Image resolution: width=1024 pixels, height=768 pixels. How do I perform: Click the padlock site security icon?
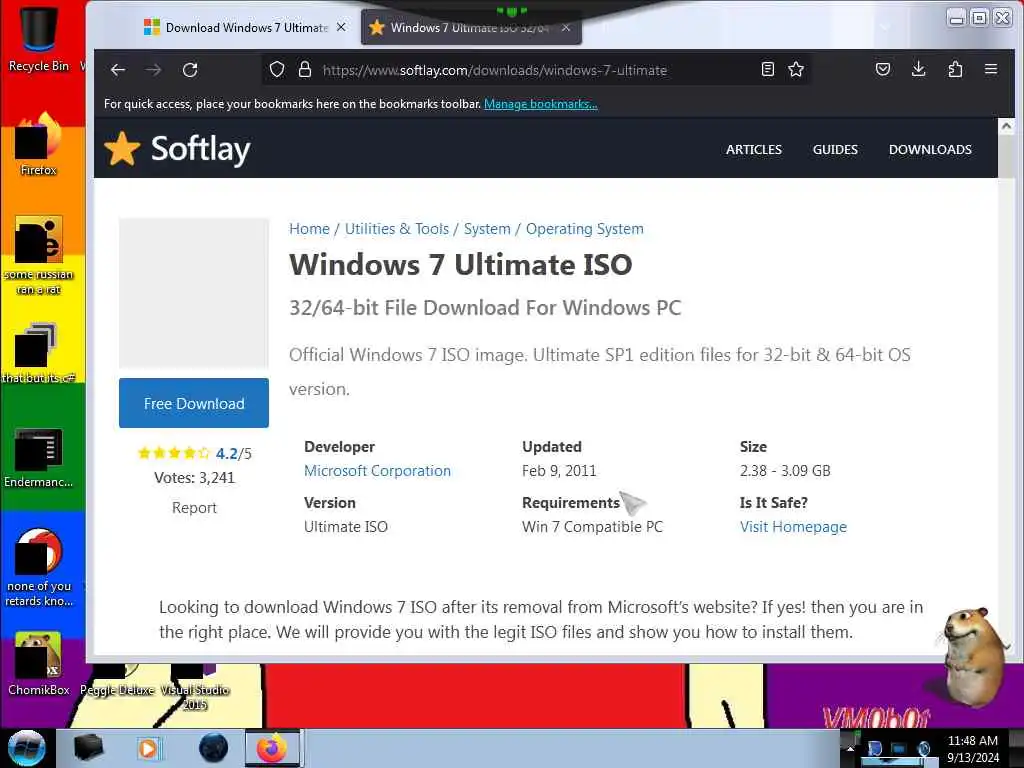[x=305, y=69]
